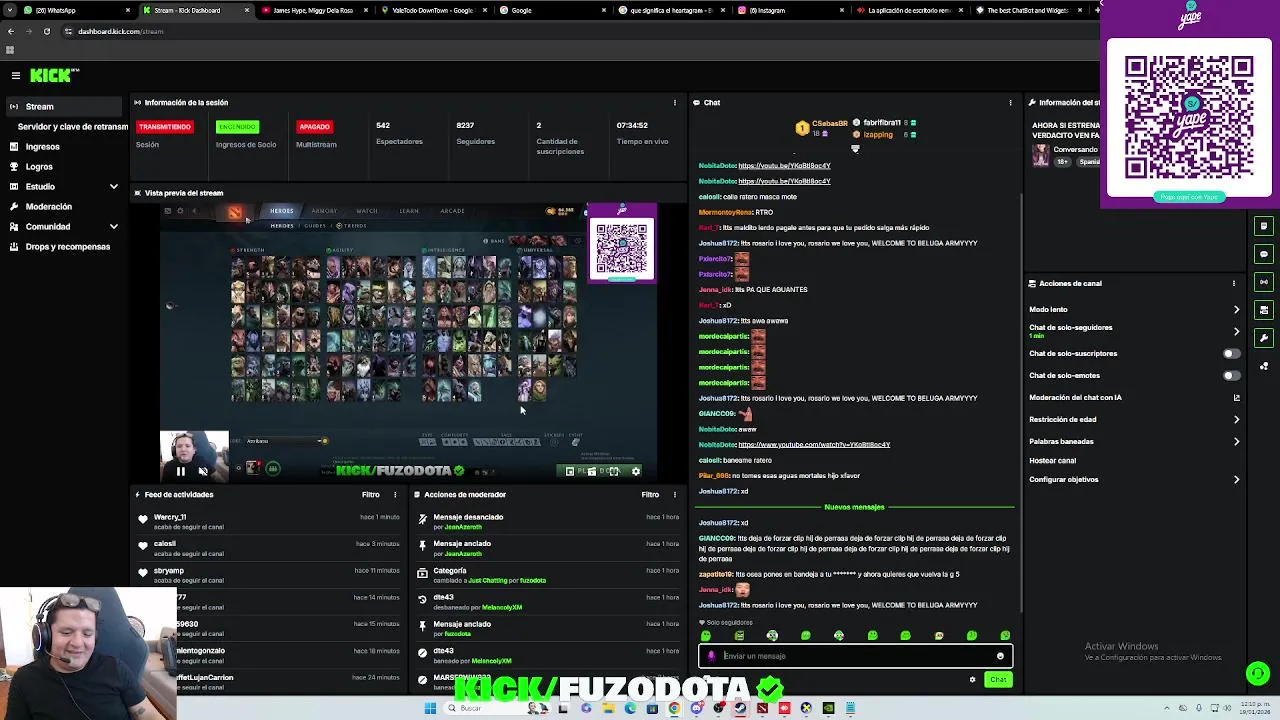This screenshot has width=1280, height=720.
Task: Click the browser address bar
Action: click(570, 31)
